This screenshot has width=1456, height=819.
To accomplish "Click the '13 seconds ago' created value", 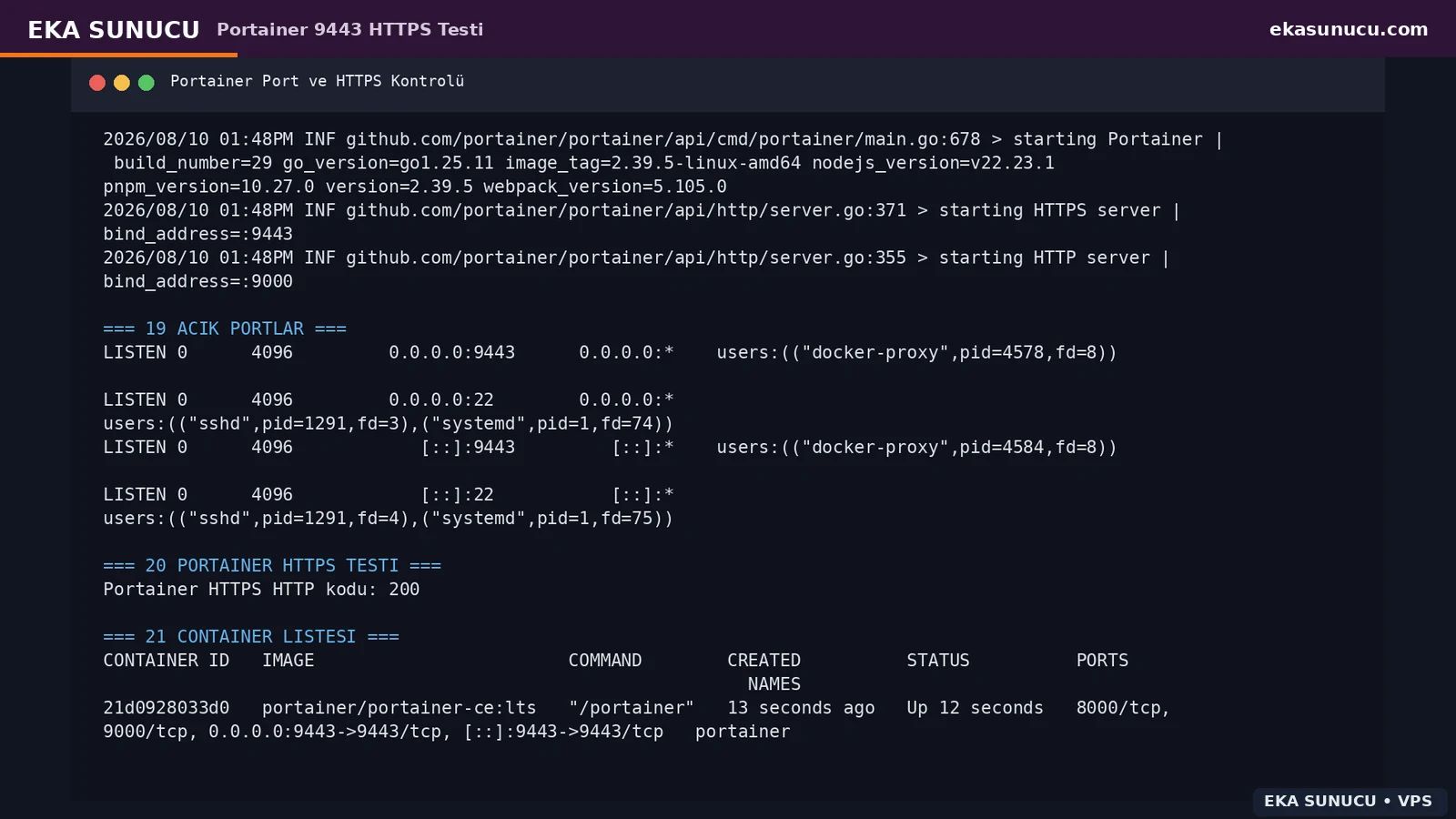I will pos(801,707).
